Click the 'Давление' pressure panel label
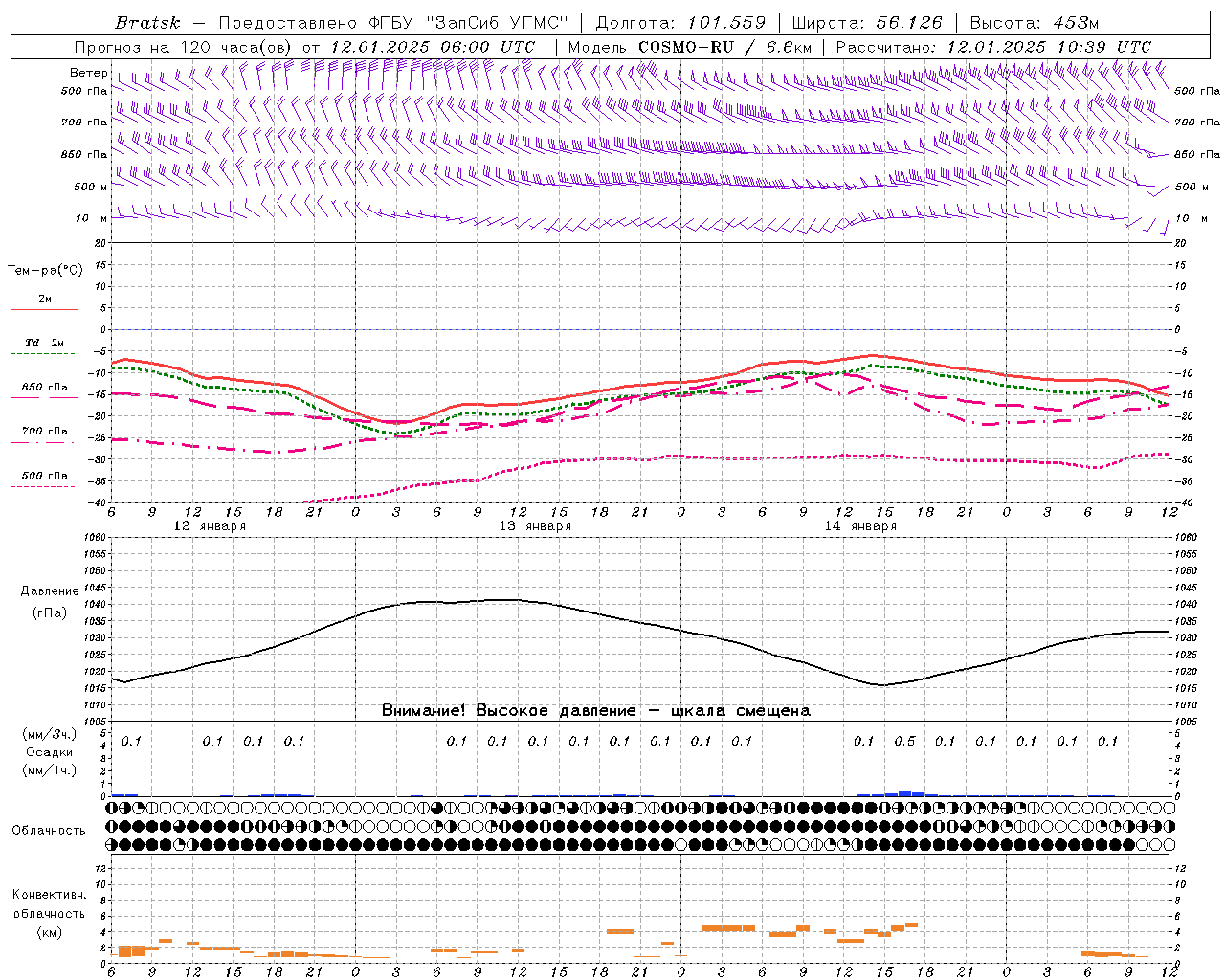 49,591
